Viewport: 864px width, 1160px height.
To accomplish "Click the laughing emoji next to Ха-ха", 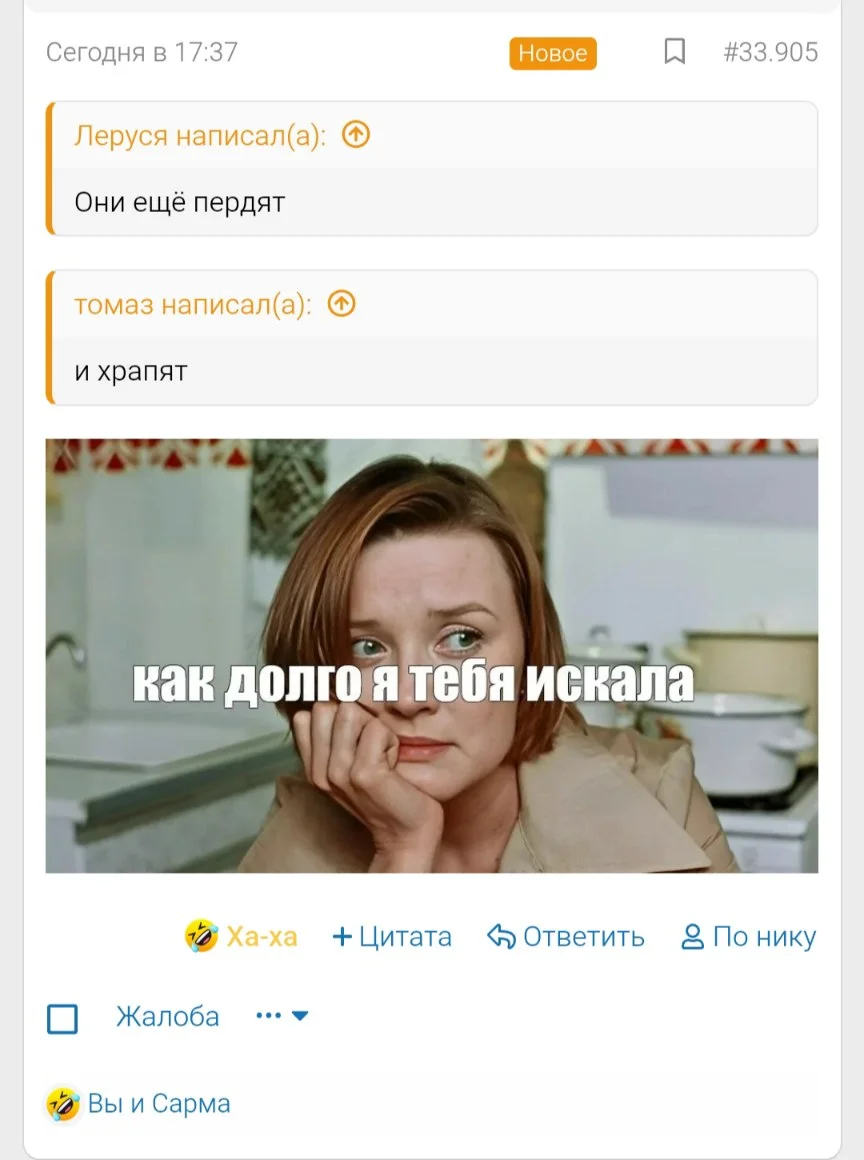I will (201, 936).
